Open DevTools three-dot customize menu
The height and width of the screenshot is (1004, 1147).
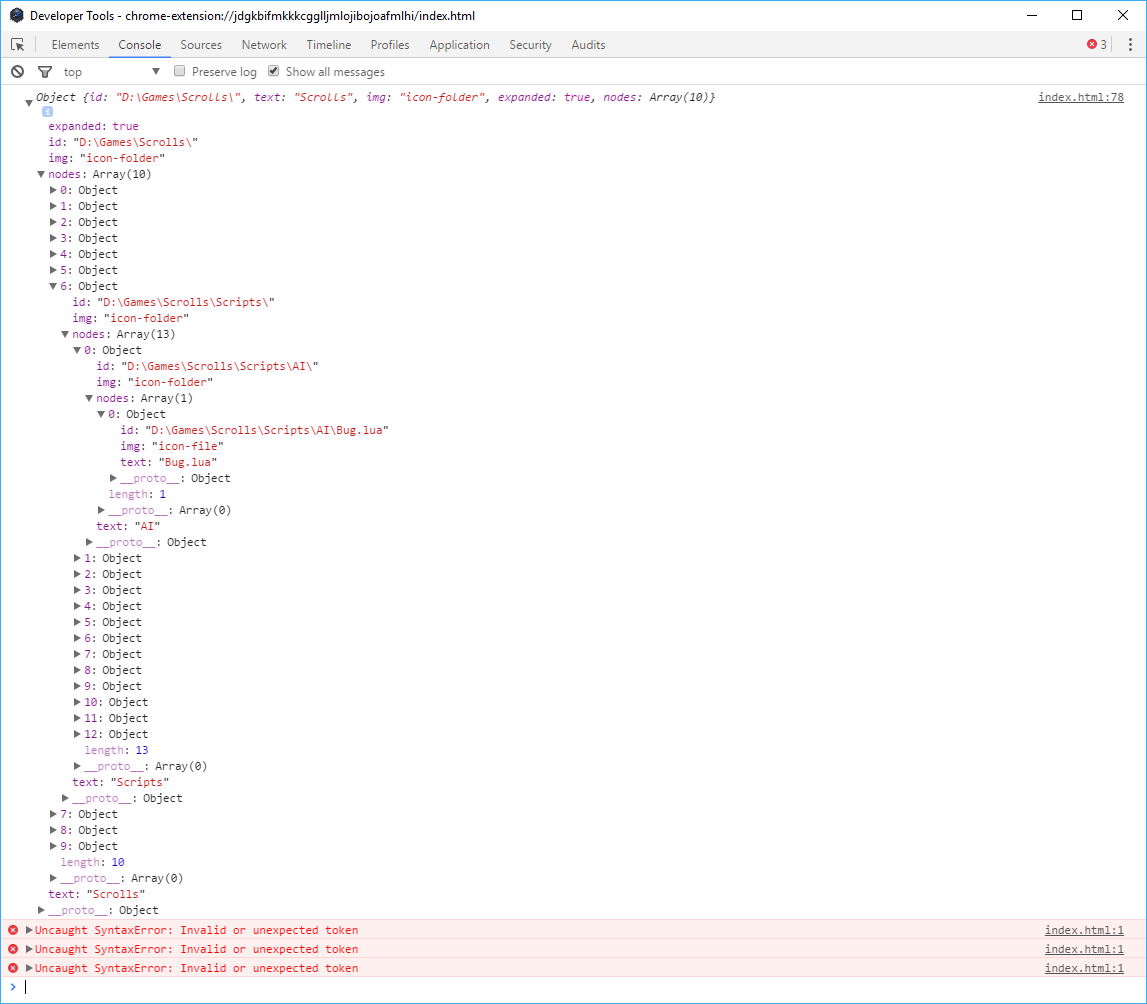click(x=1130, y=45)
